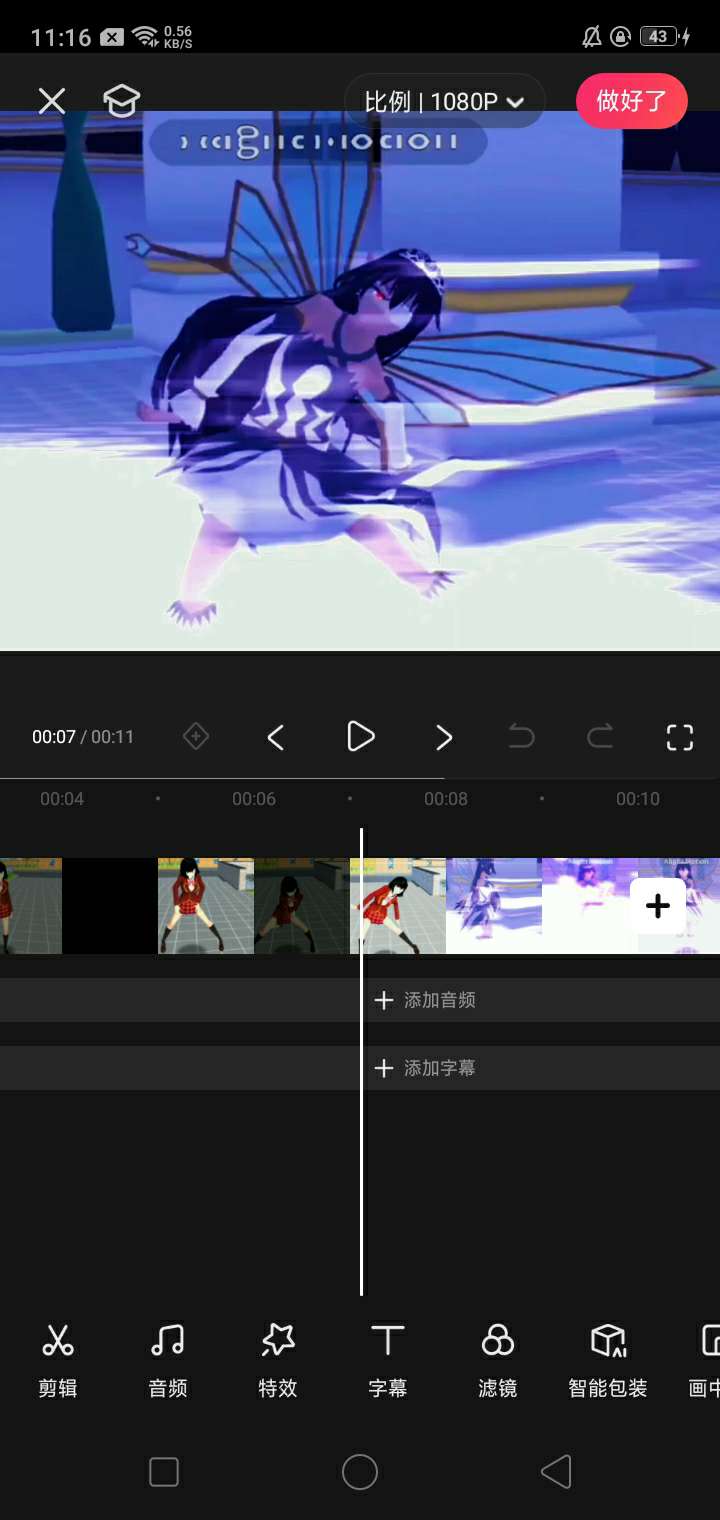Play the video preview

pos(360,737)
